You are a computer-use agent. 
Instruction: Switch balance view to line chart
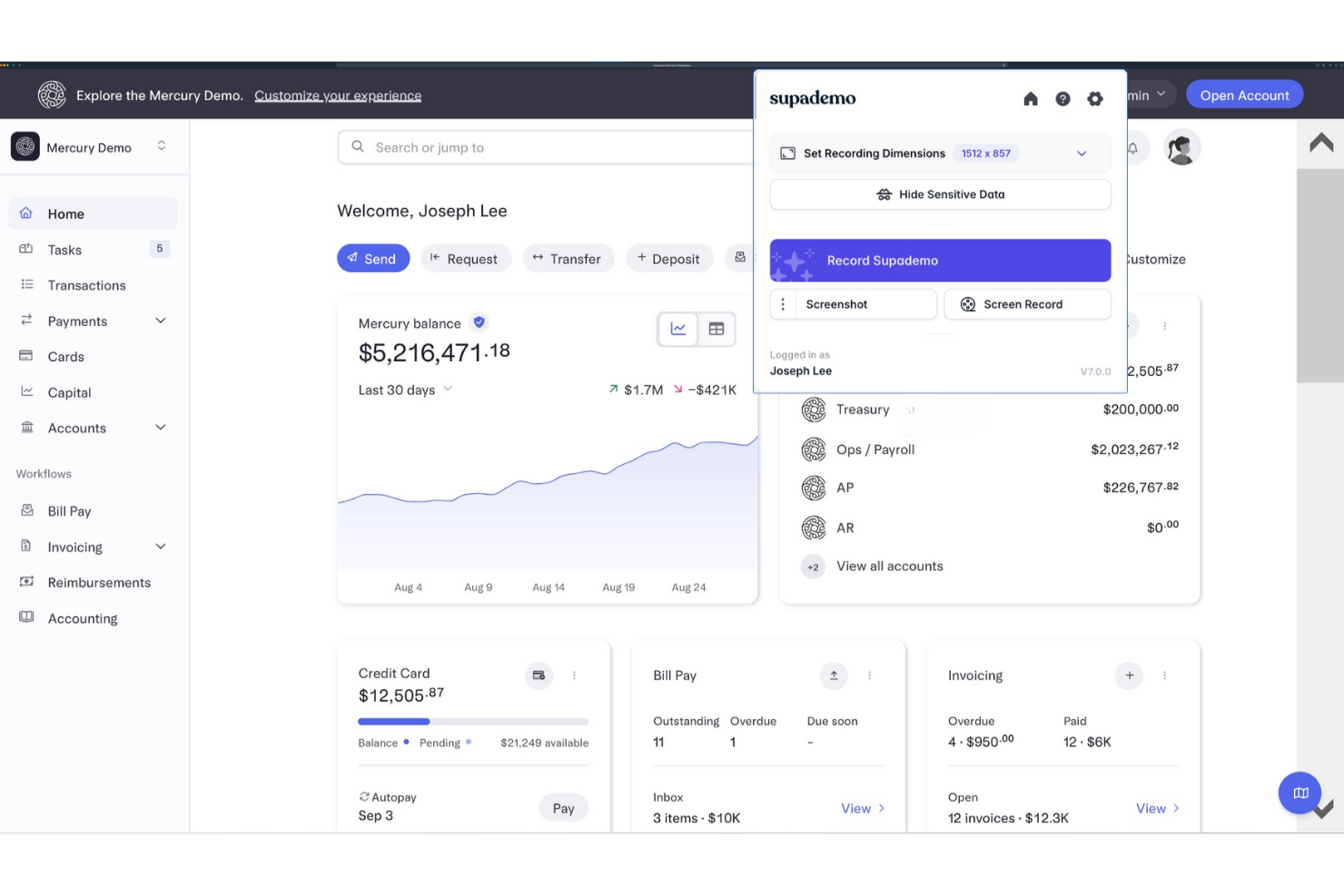click(677, 329)
